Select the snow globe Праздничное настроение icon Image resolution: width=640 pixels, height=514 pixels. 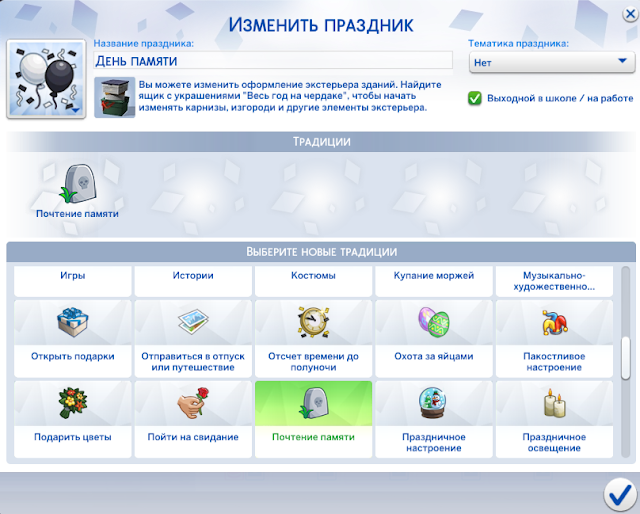[x=434, y=403]
